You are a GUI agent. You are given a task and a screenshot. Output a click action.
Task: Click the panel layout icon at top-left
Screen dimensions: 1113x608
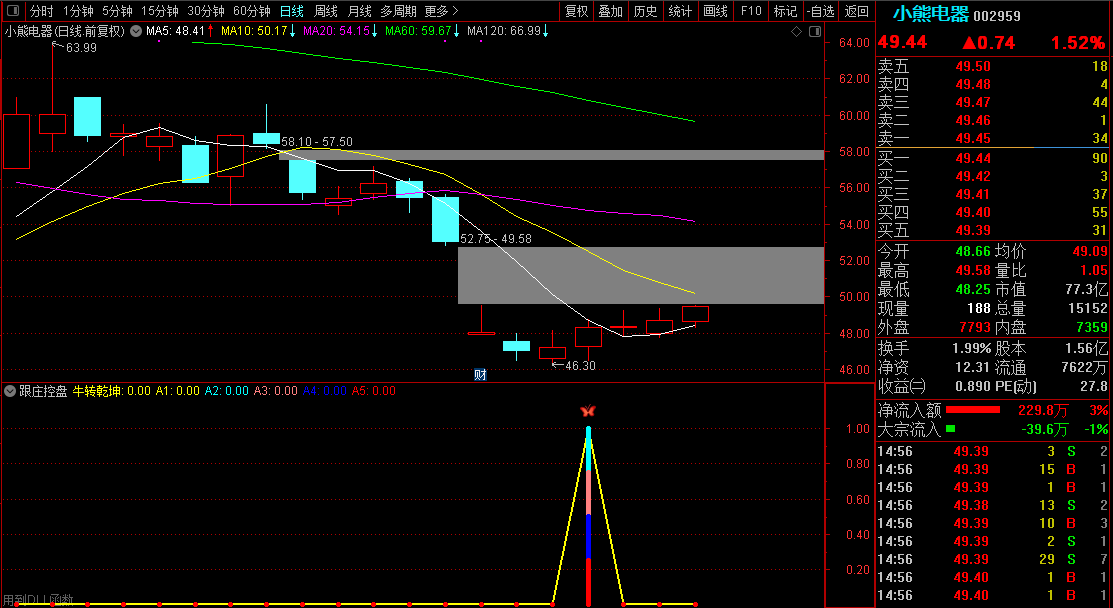point(12,11)
